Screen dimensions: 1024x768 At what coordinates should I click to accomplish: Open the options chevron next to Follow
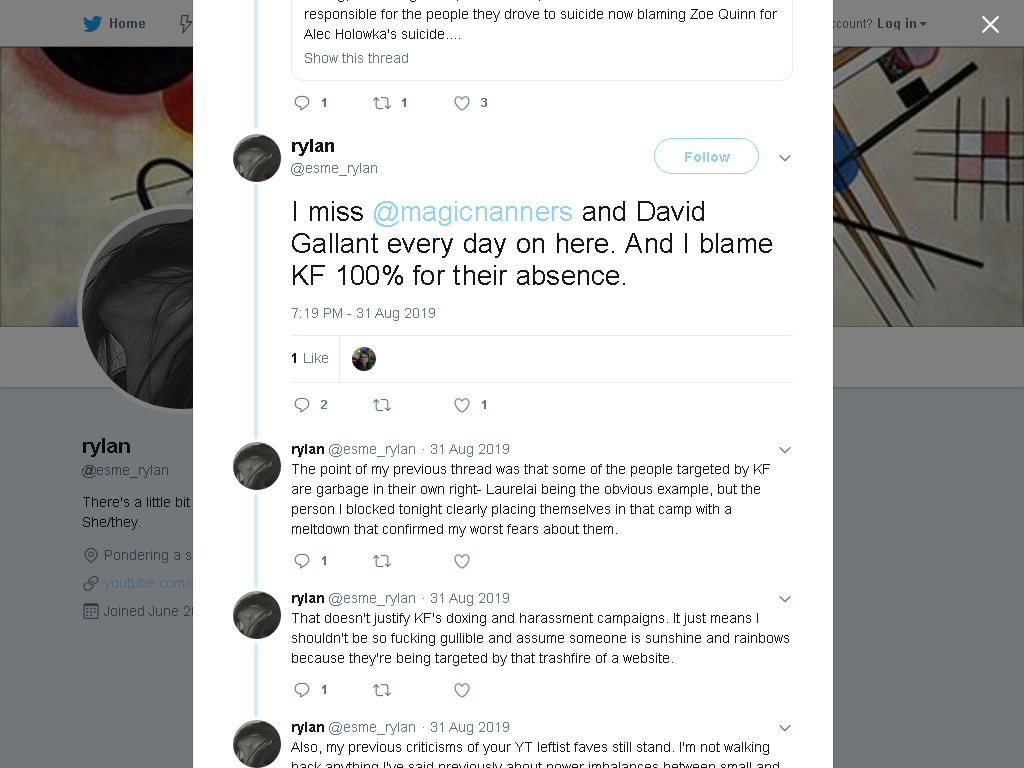(x=785, y=157)
